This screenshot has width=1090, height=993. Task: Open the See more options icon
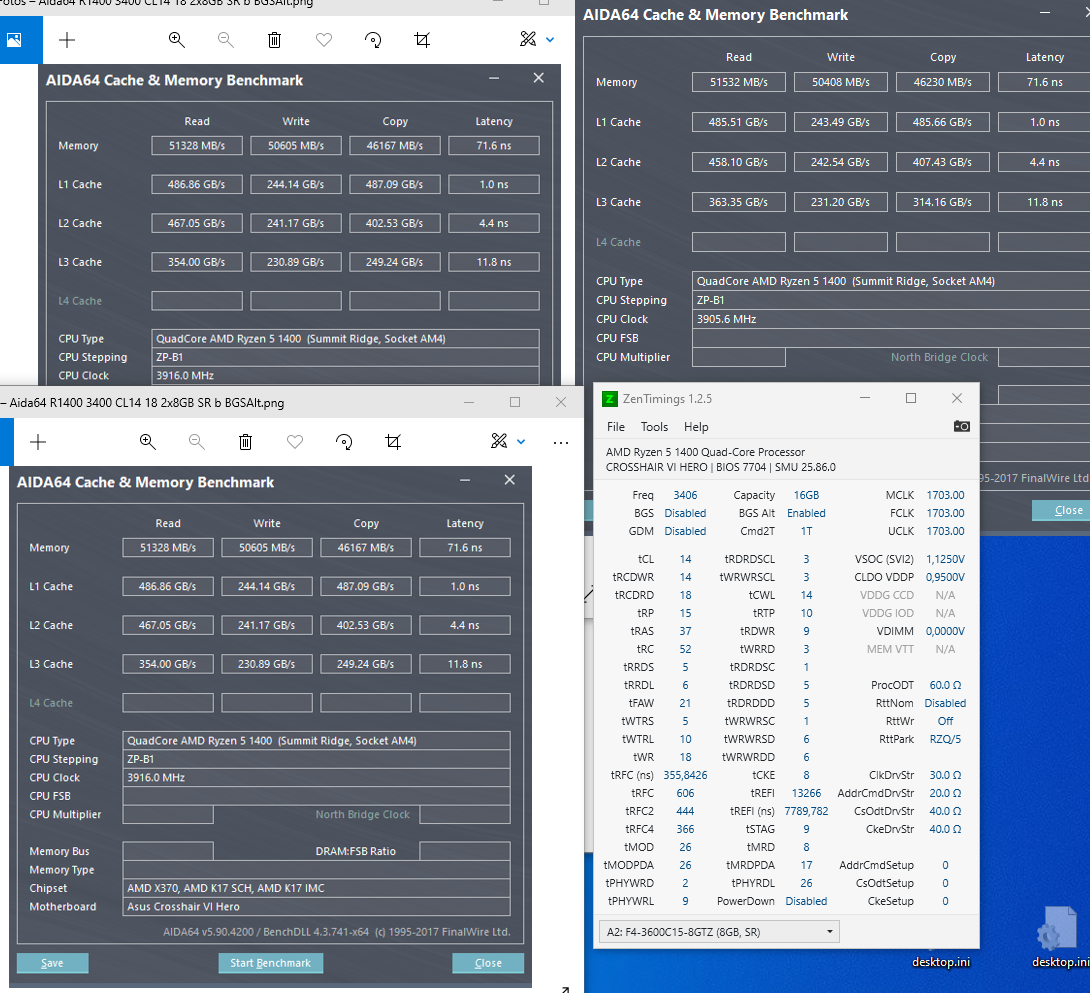coord(560,442)
